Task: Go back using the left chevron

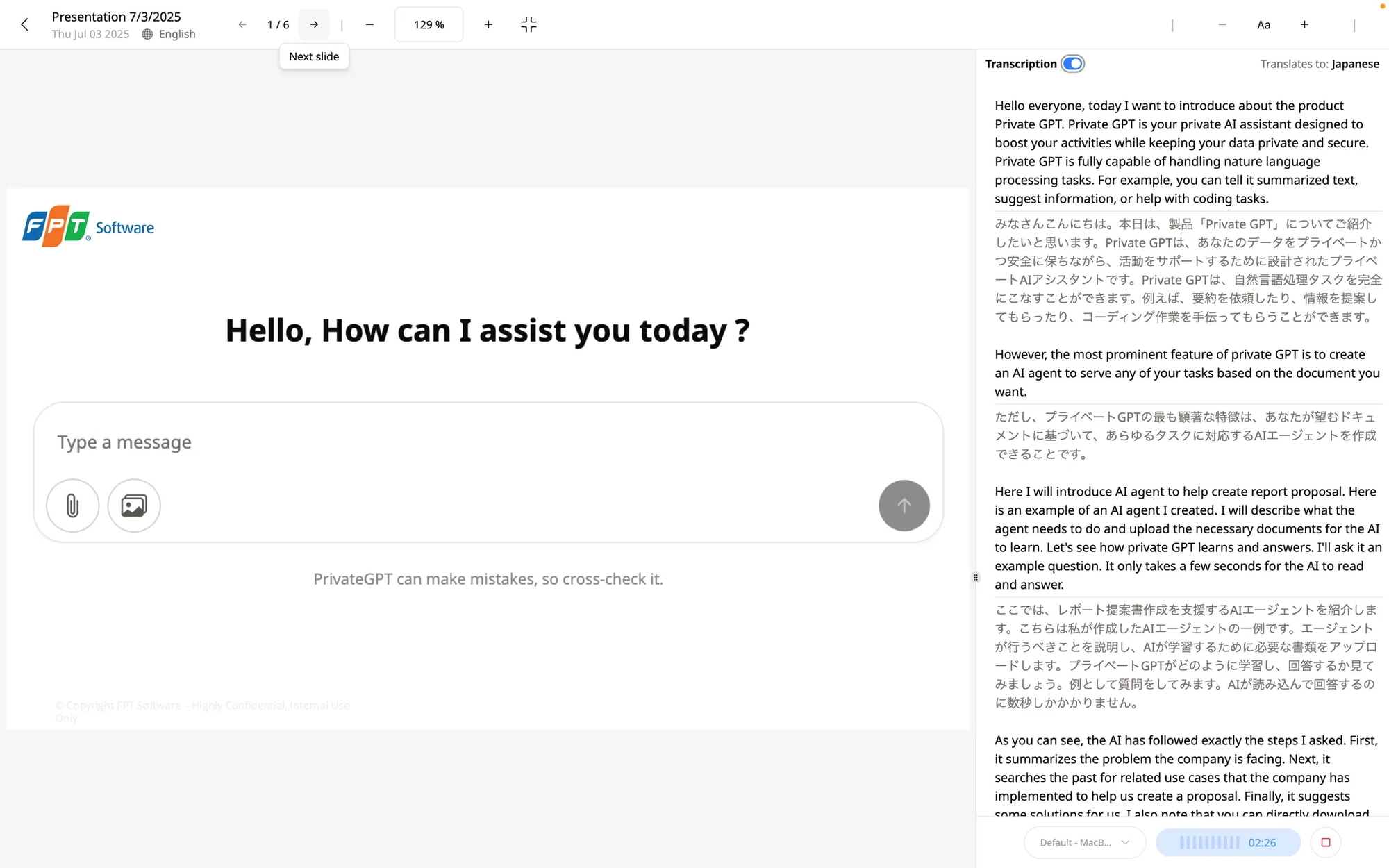Action: 24,25
